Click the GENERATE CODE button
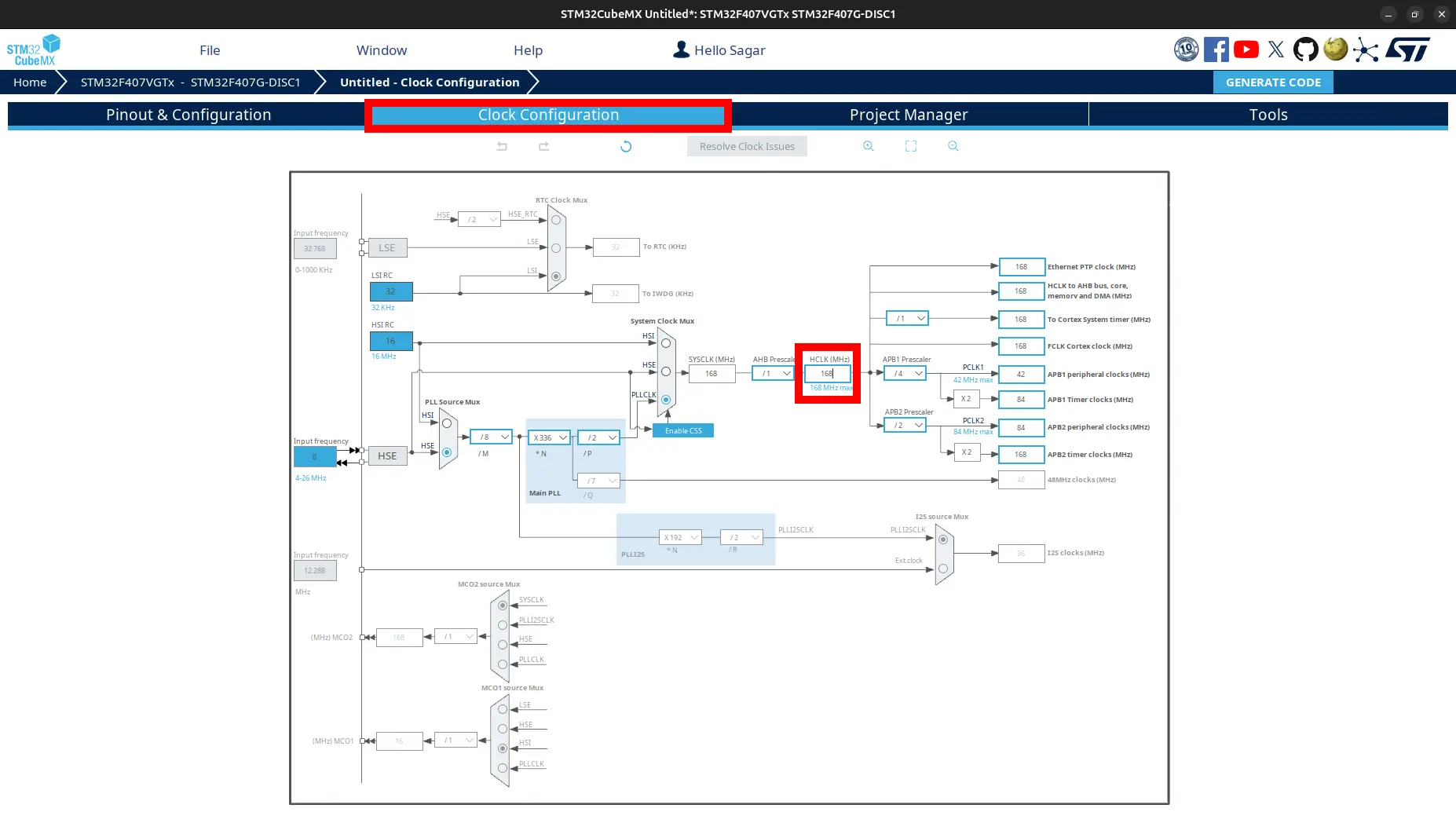The height and width of the screenshot is (823, 1456). tap(1273, 82)
